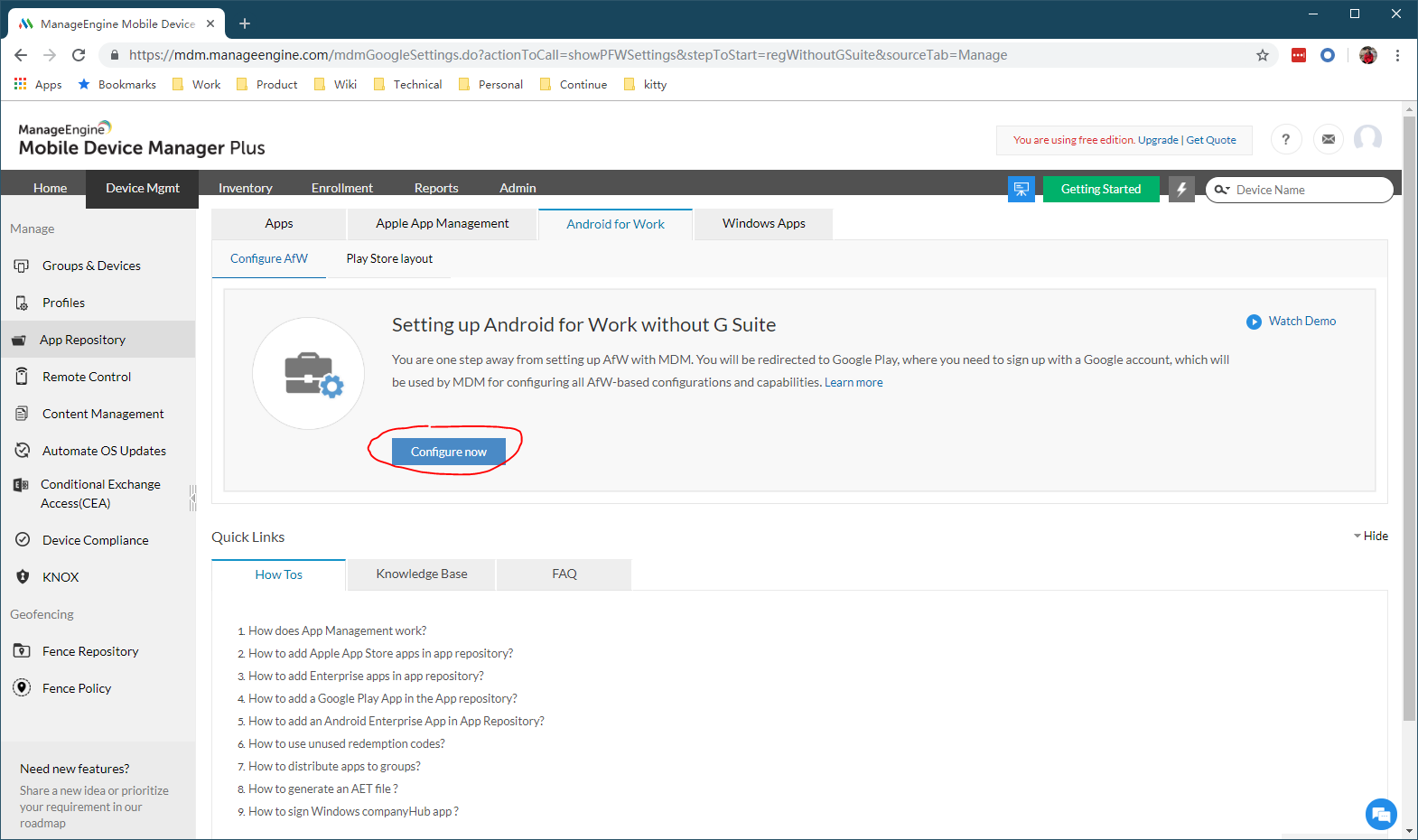The image size is (1418, 840).
Task: Click the Profiles sidebar icon
Action: (22, 303)
